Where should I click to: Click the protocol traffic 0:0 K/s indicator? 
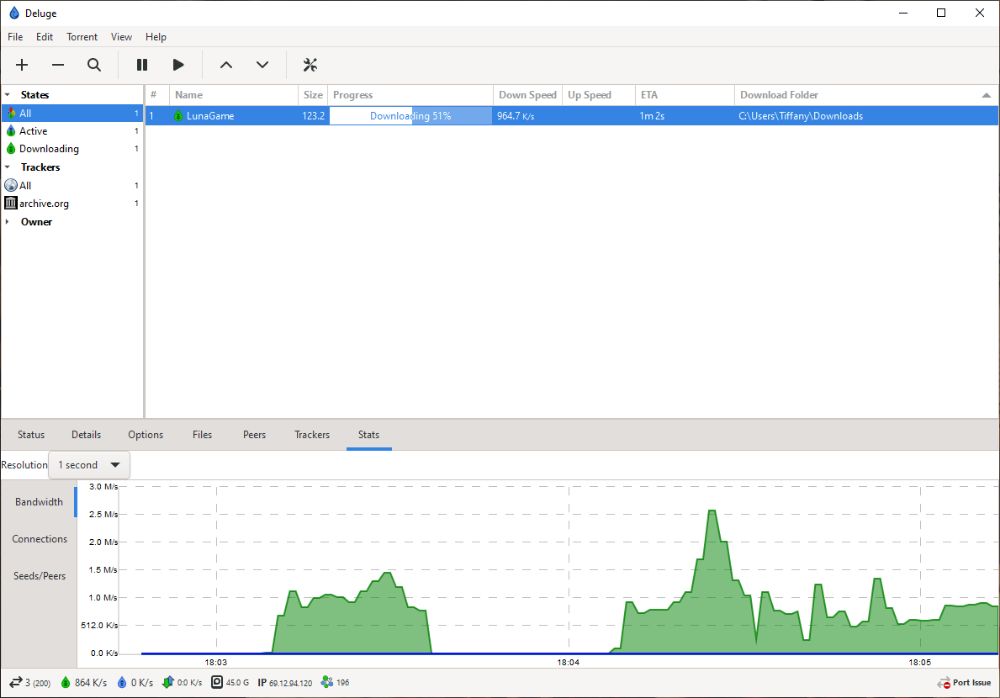[x=182, y=683]
